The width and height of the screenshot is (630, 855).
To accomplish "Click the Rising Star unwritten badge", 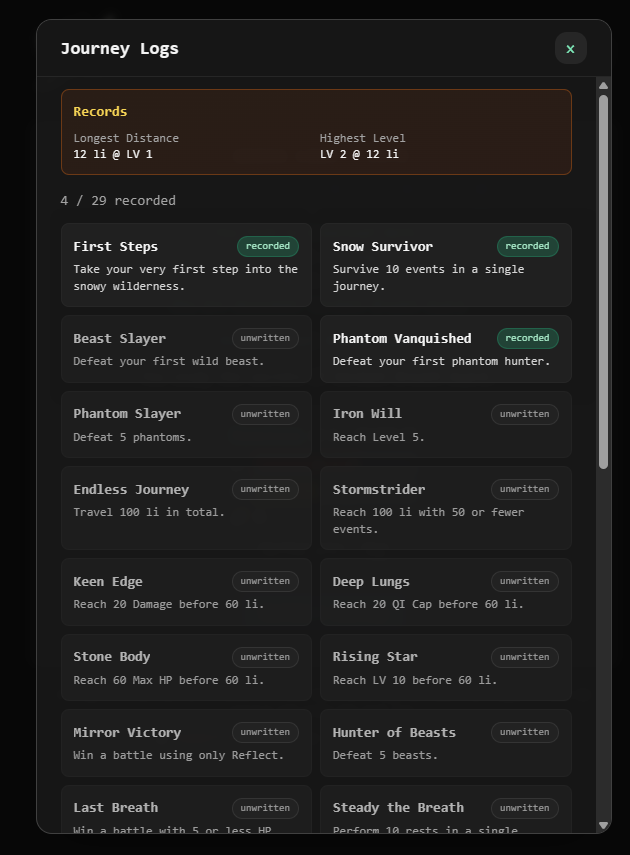I will pos(524,657).
